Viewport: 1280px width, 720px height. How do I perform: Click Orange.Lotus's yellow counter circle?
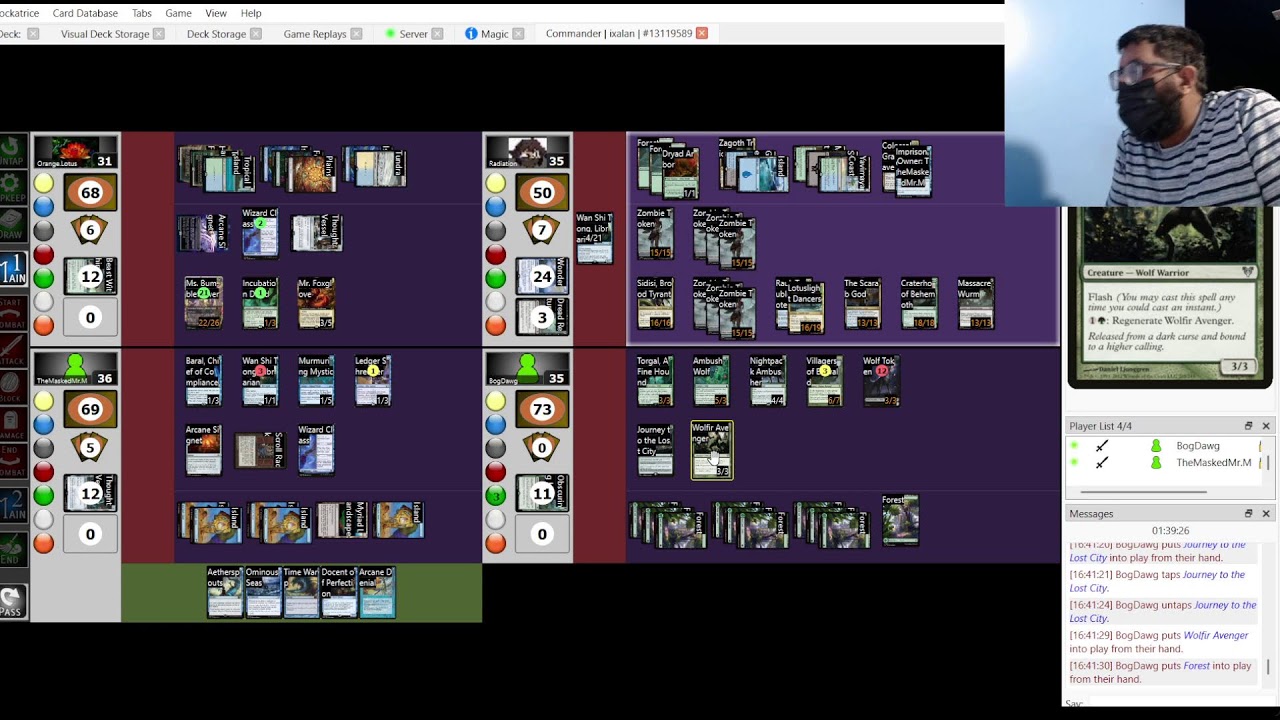(x=44, y=183)
